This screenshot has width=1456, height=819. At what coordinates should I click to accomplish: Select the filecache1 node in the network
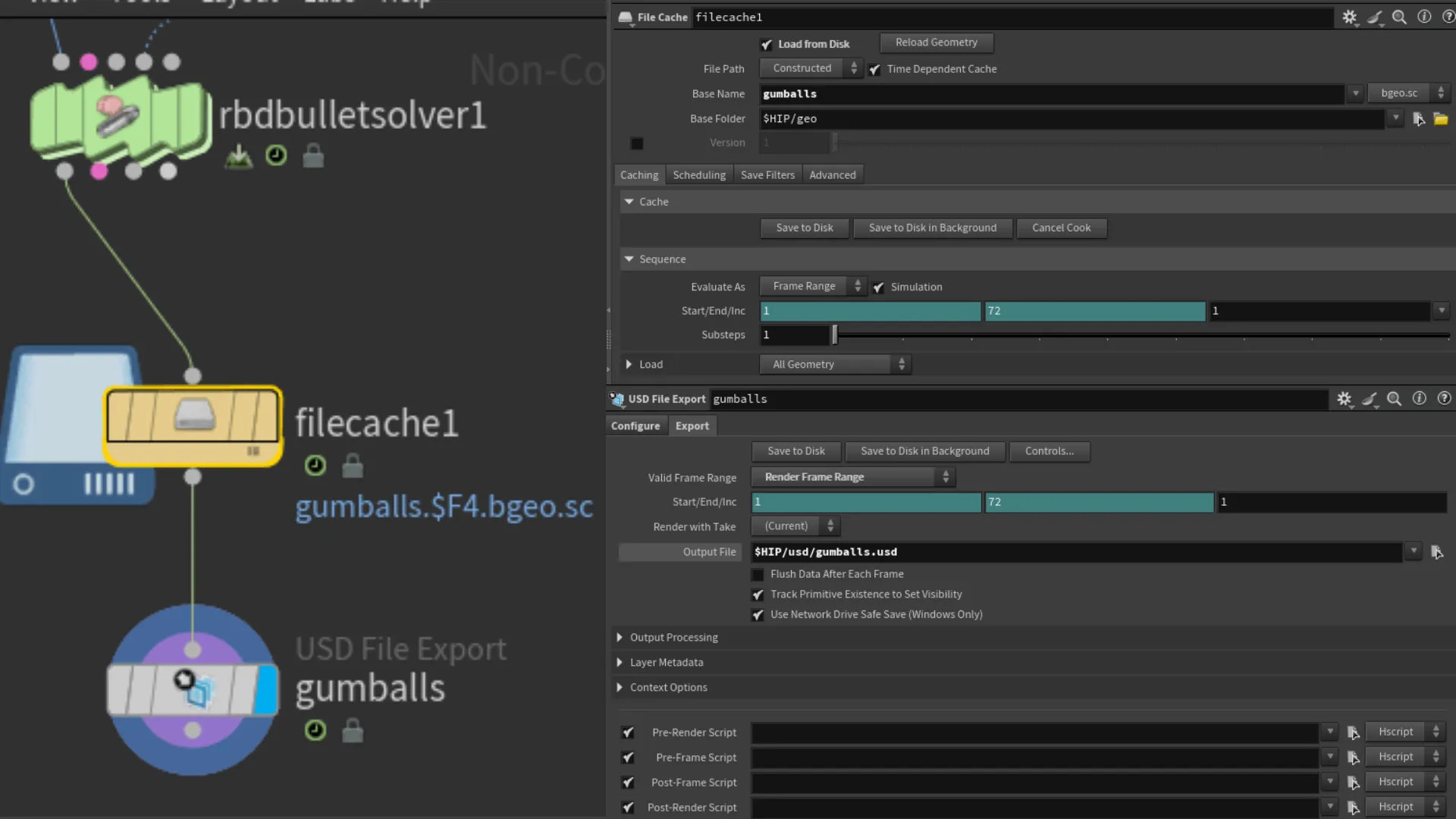(x=193, y=425)
